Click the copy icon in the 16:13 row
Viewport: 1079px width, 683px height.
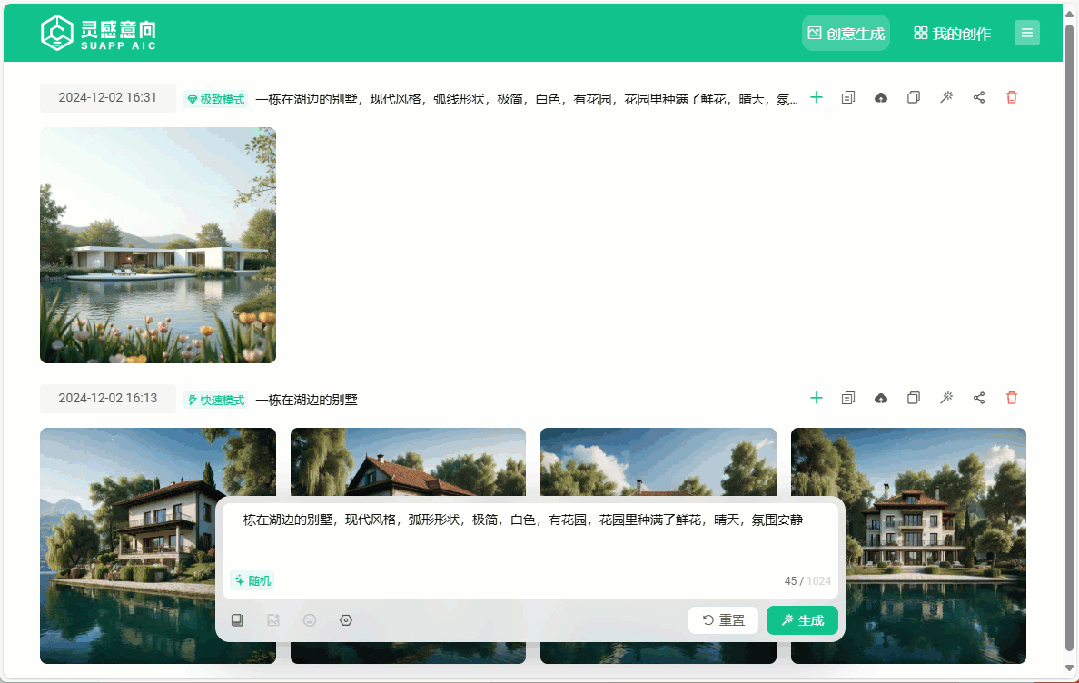pos(913,398)
